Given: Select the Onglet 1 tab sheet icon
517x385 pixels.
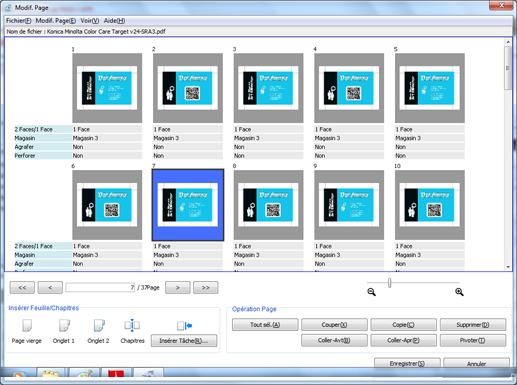Looking at the screenshot, I should 64,325.
